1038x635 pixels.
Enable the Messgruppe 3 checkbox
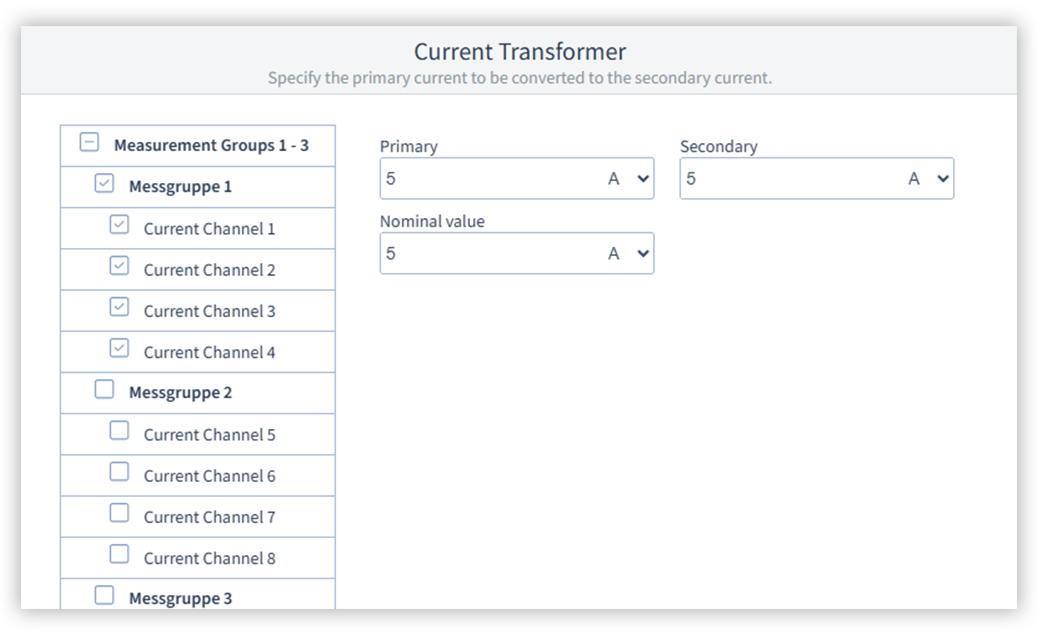click(x=104, y=596)
